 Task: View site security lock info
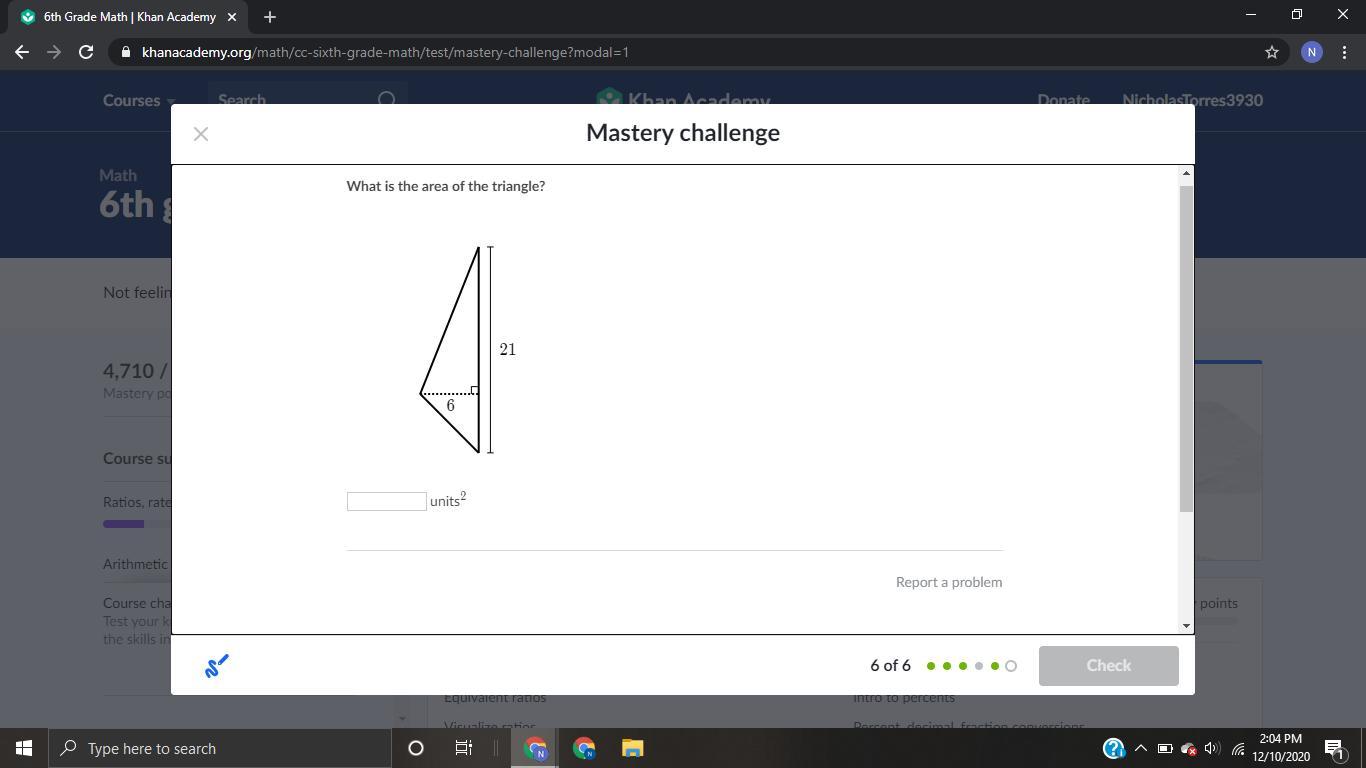click(125, 52)
